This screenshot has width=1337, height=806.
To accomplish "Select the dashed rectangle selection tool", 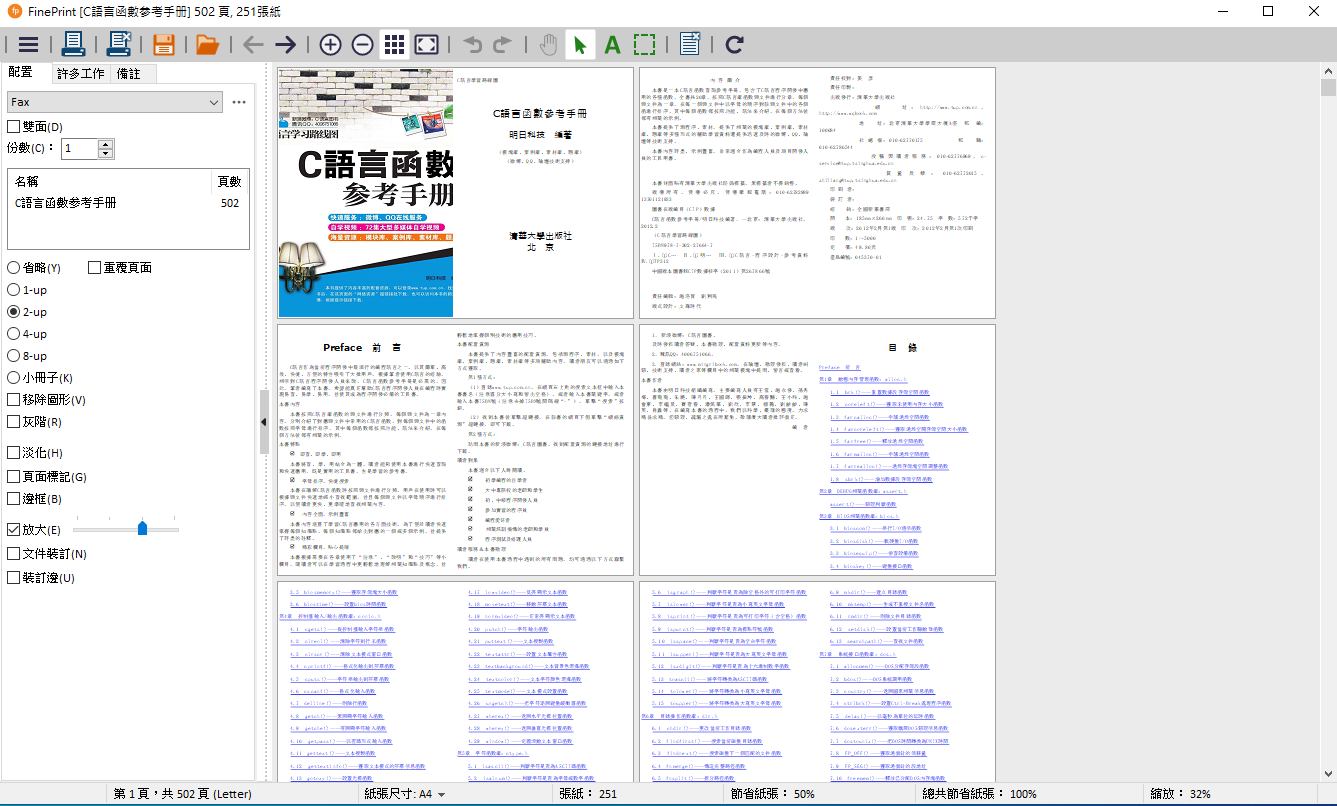I will point(645,44).
